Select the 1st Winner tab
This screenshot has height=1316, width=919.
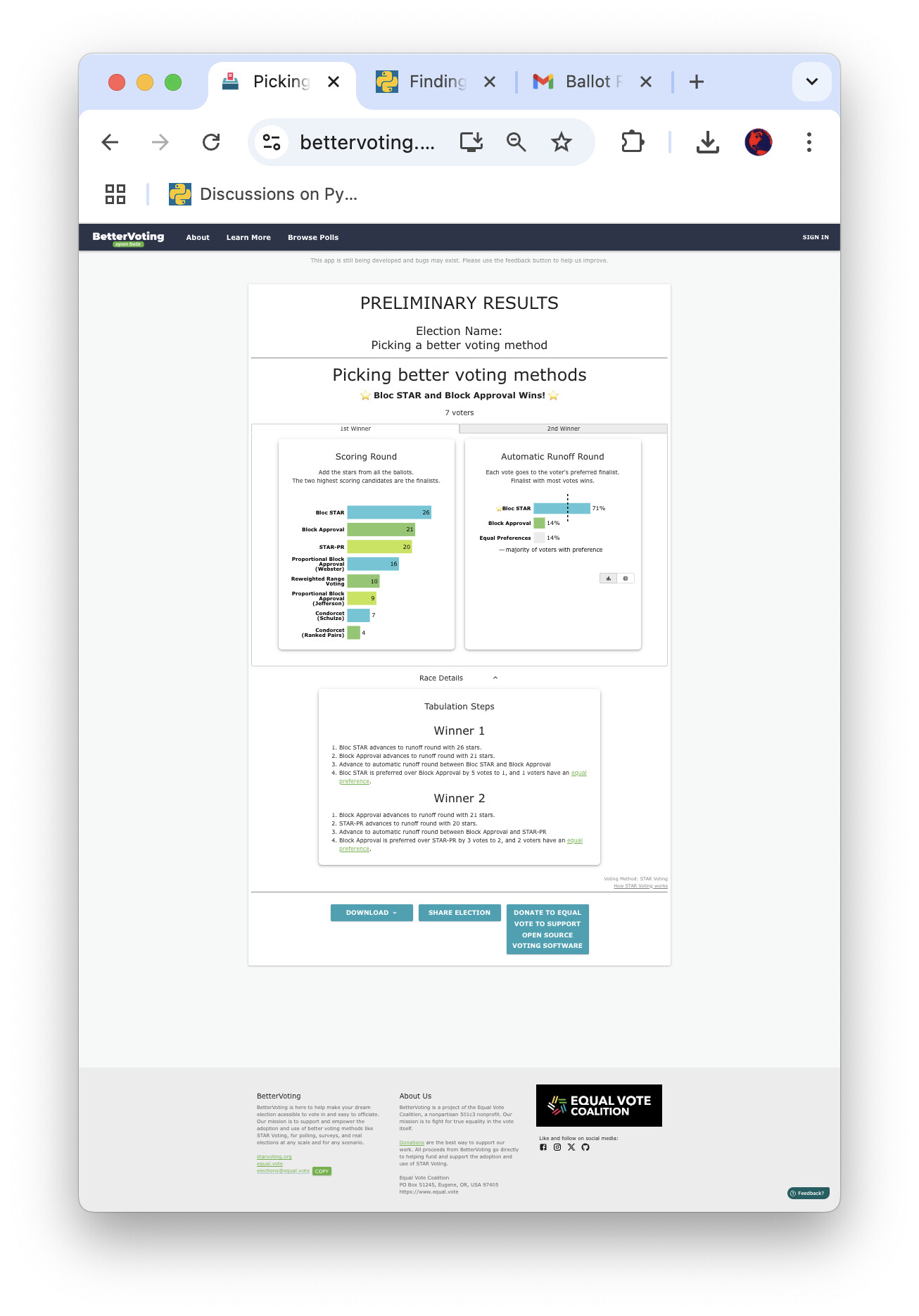pyautogui.click(x=355, y=429)
